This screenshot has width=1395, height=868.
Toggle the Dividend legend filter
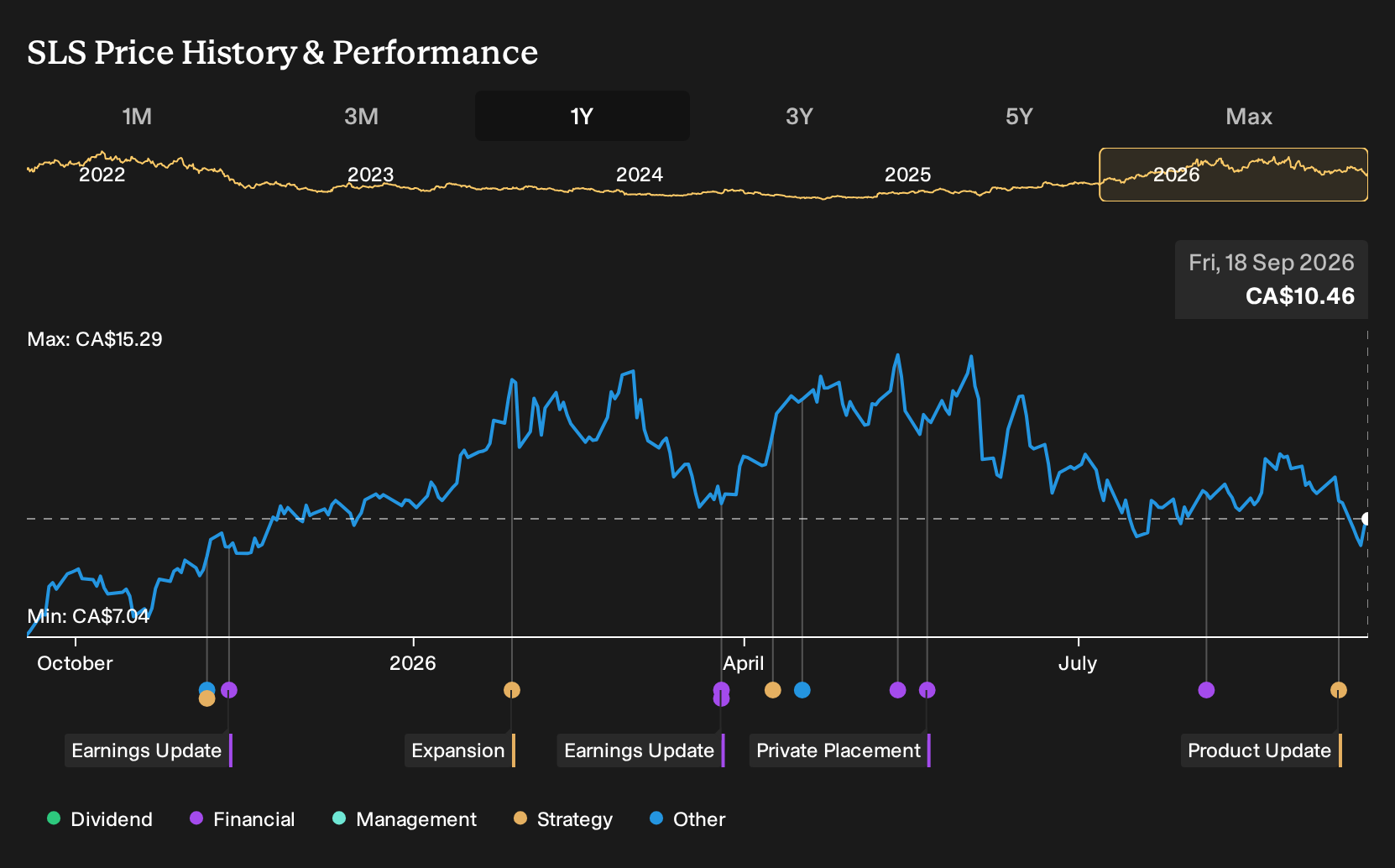(100, 819)
